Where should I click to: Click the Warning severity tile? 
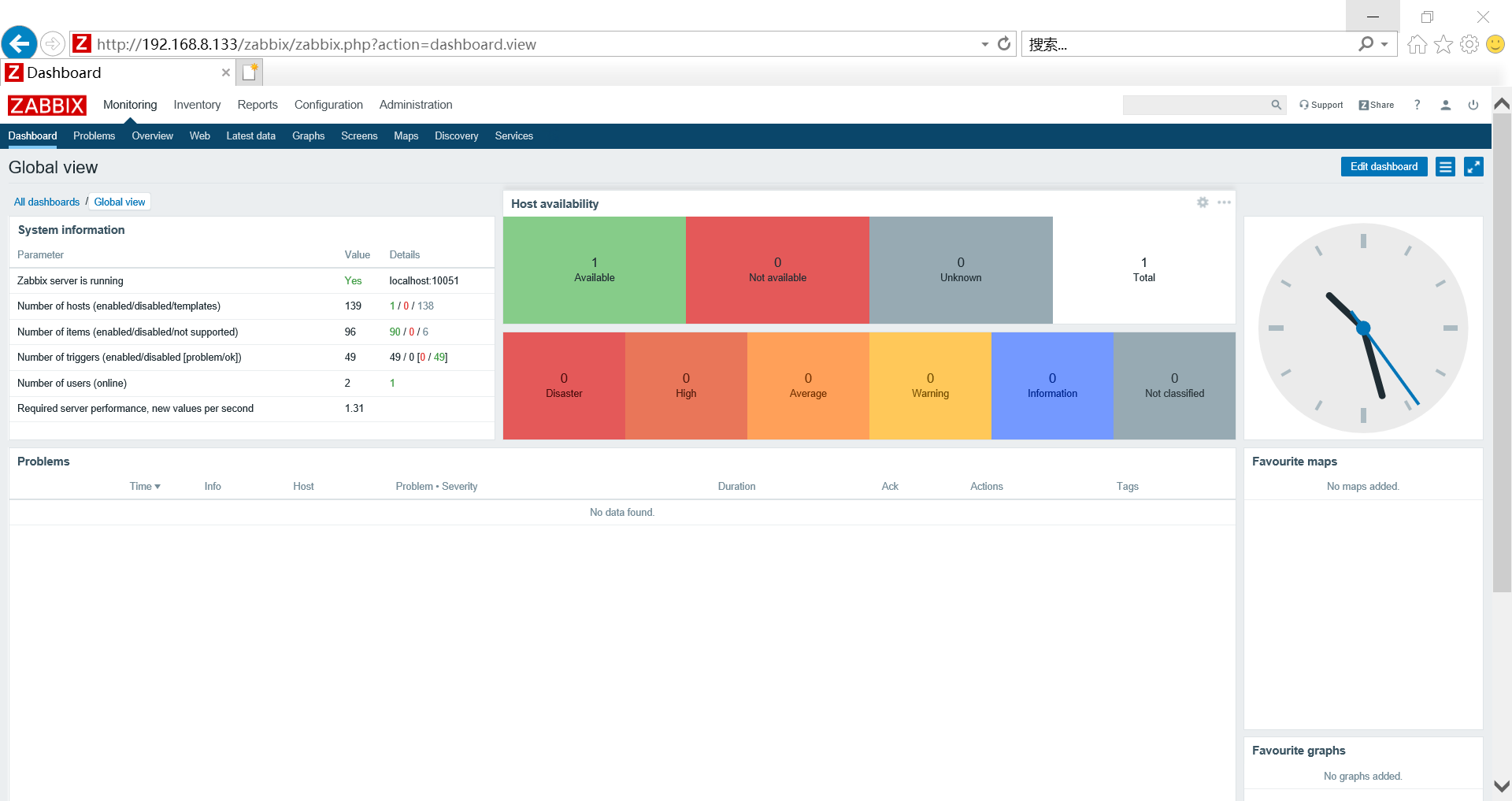click(930, 386)
